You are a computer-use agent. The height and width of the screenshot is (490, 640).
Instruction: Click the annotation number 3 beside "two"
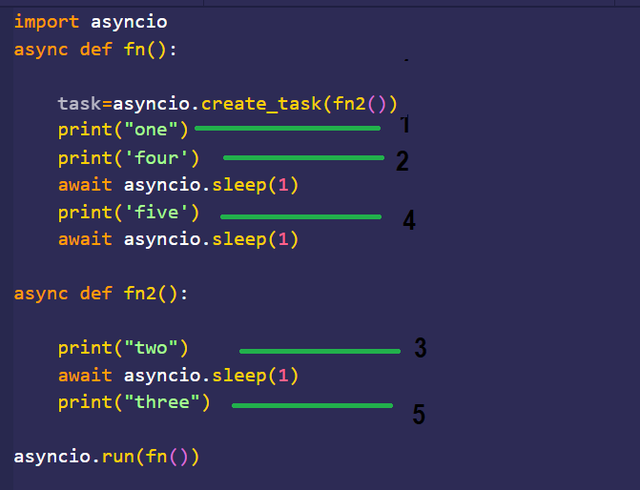pos(421,348)
